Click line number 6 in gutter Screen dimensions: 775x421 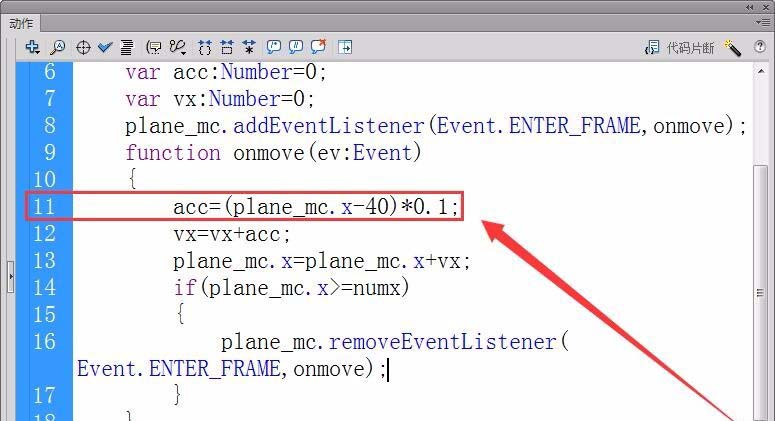49,72
